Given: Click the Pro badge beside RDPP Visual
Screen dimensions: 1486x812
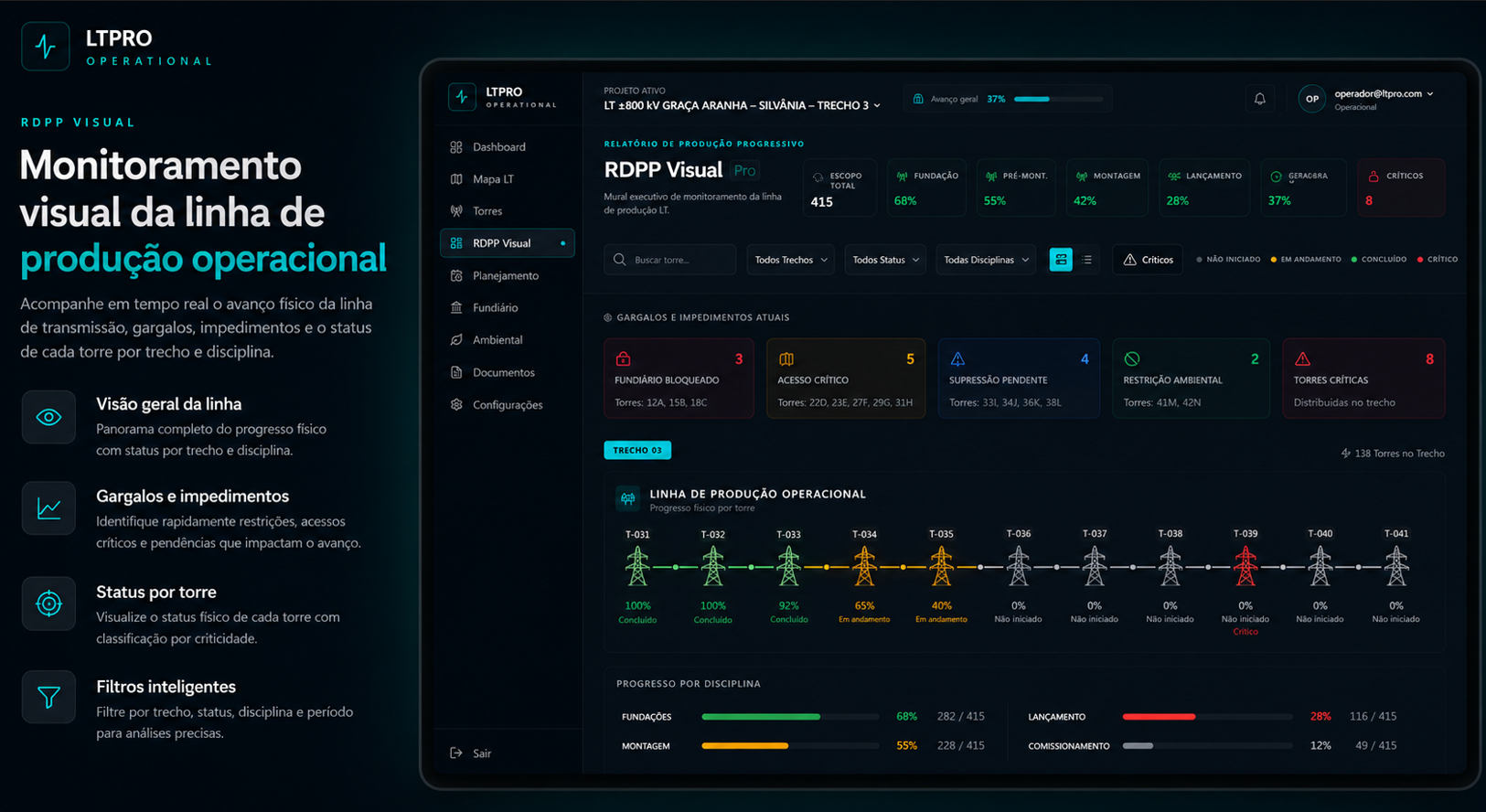Looking at the screenshot, I should (x=745, y=170).
